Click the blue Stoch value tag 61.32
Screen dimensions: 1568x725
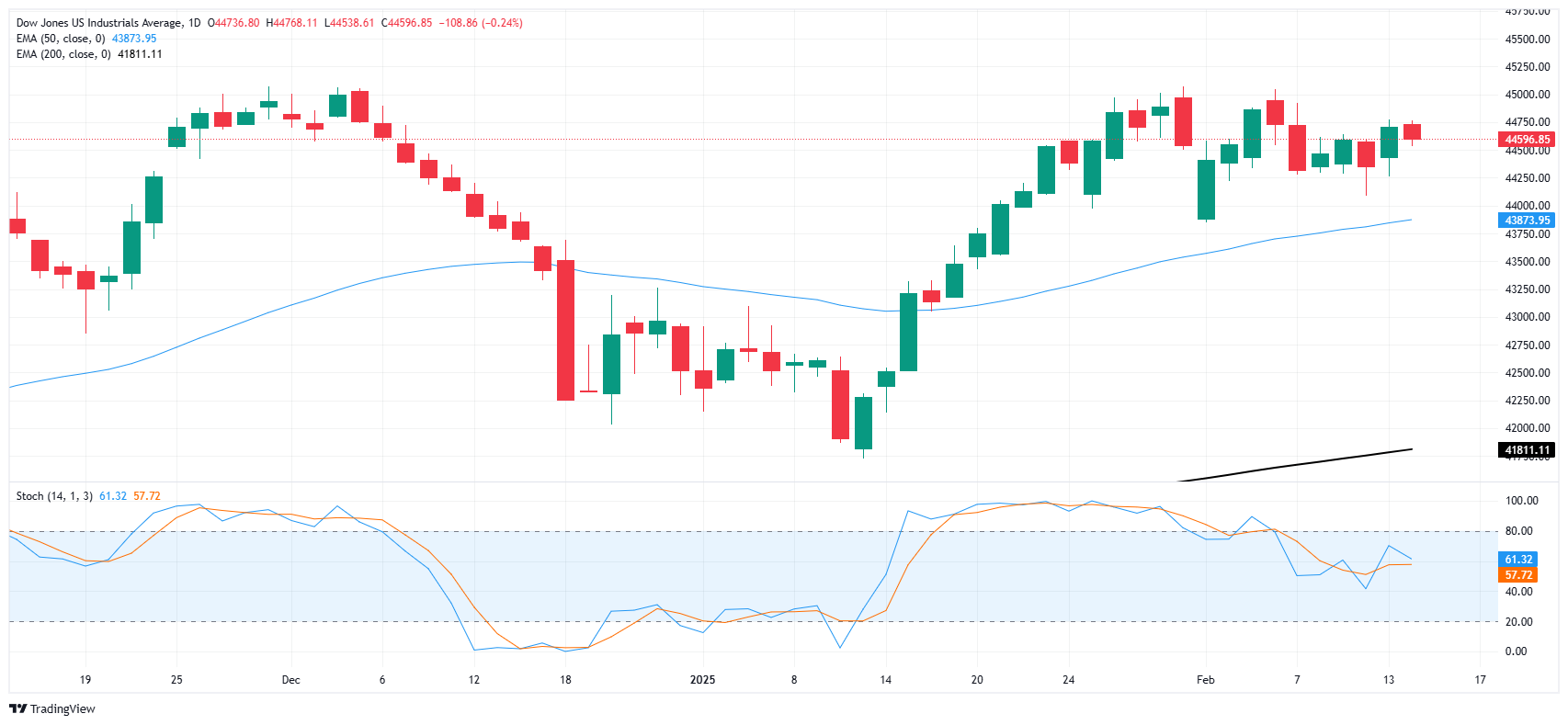[1517, 560]
